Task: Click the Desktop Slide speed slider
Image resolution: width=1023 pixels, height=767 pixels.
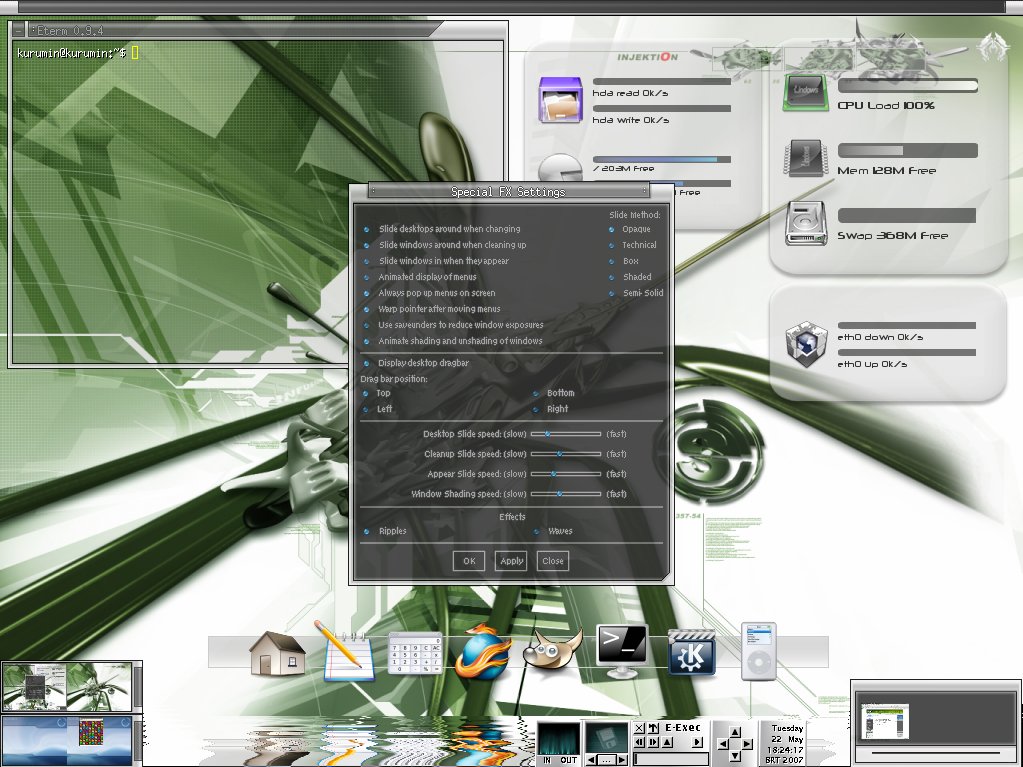Action: [x=566, y=434]
